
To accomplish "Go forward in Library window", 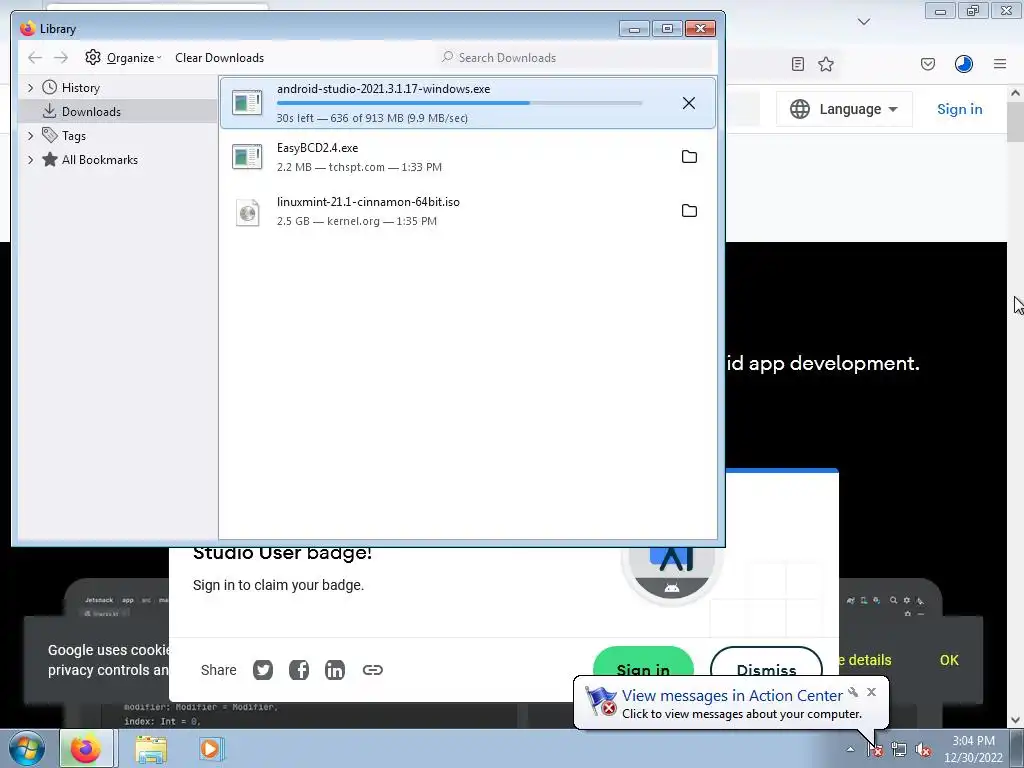I will pos(61,57).
